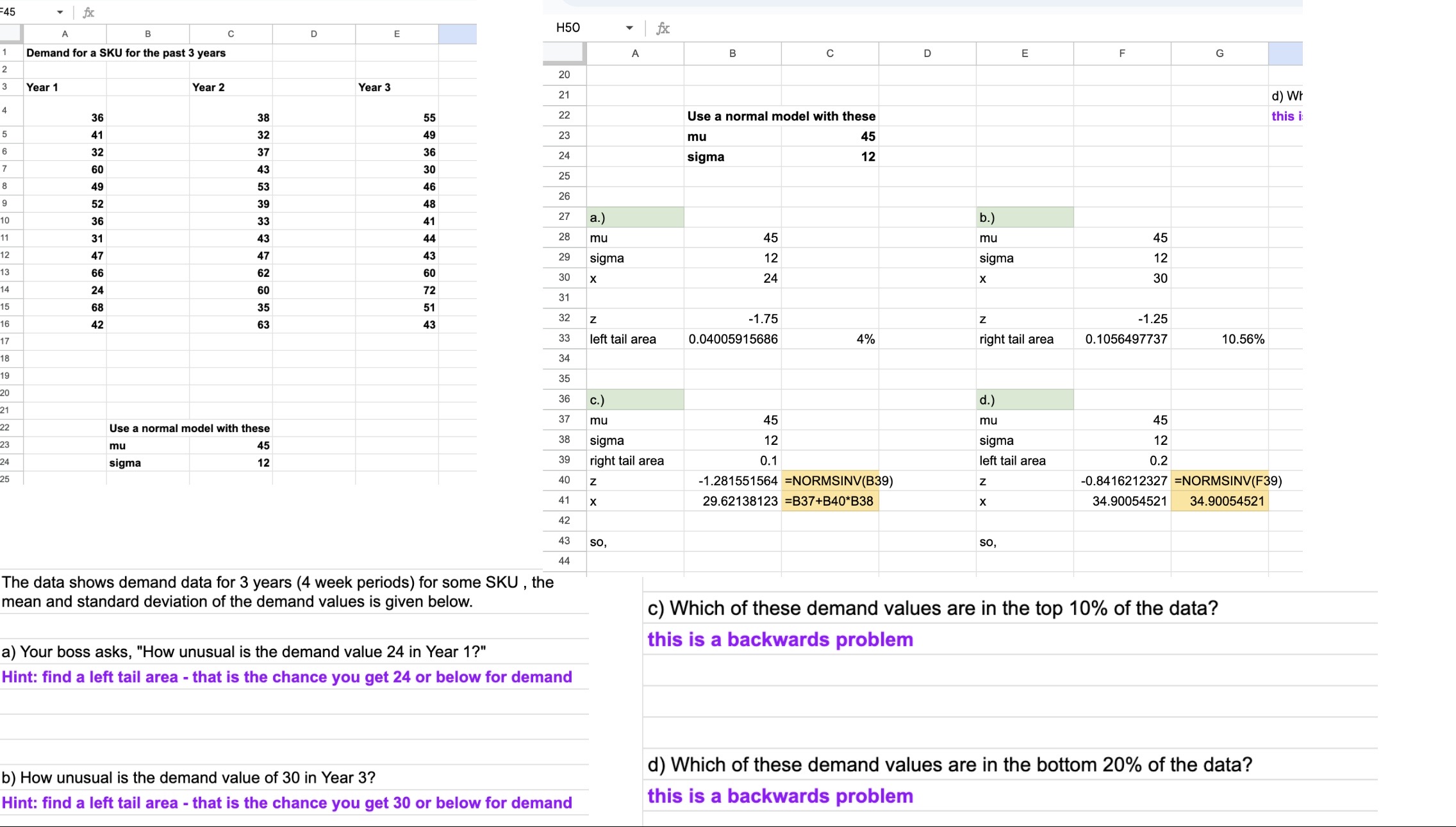Click the fx icon beside the H50 name box
This screenshot has width=1456, height=827.
click(663, 28)
